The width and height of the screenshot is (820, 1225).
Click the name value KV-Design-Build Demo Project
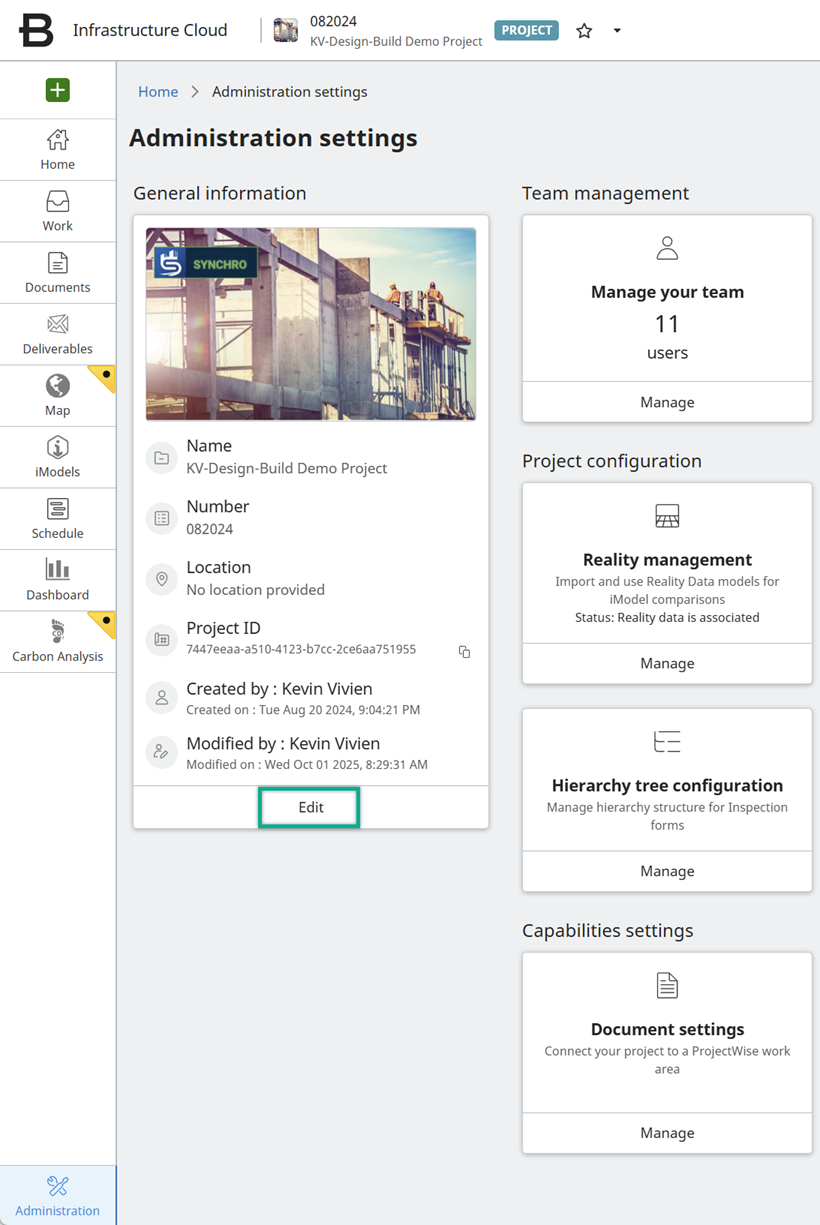point(287,468)
